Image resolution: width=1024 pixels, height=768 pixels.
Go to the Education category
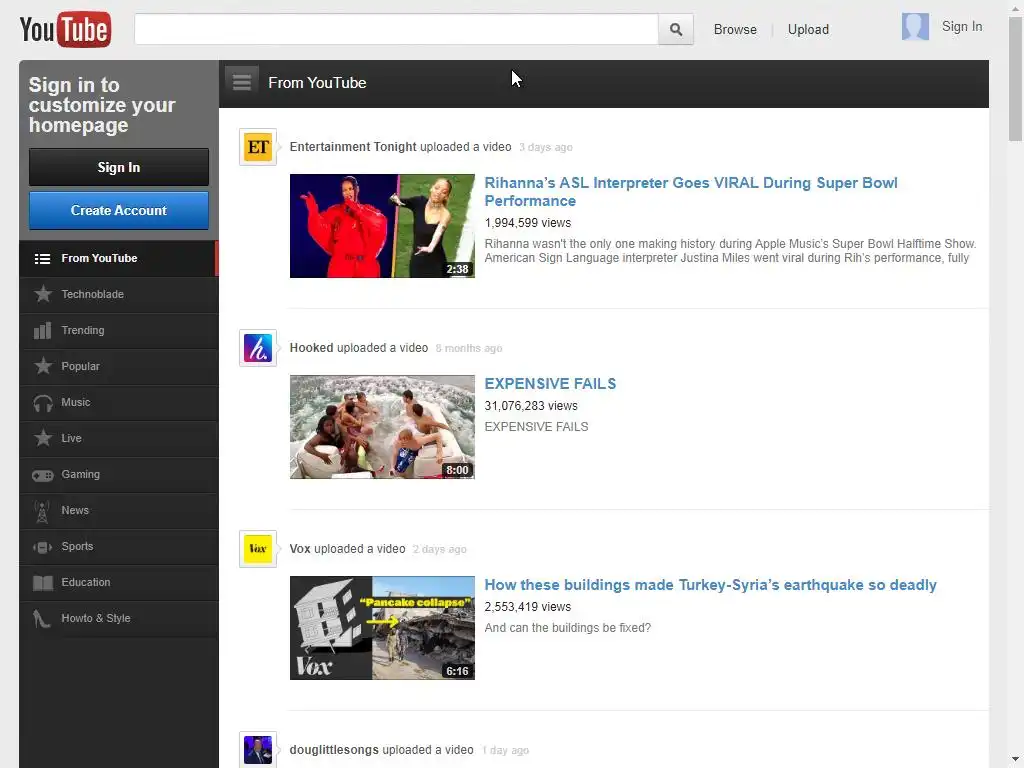[x=119, y=582]
